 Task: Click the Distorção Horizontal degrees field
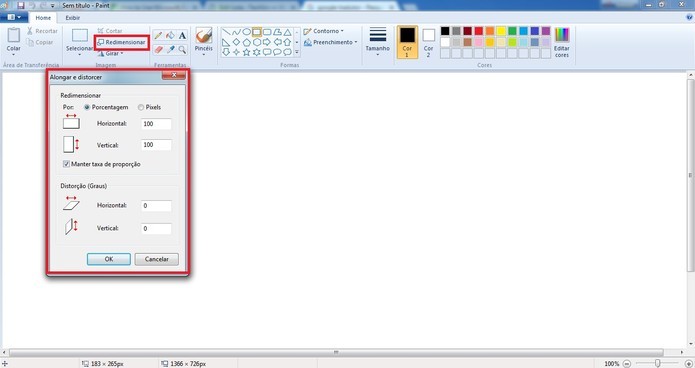156,206
